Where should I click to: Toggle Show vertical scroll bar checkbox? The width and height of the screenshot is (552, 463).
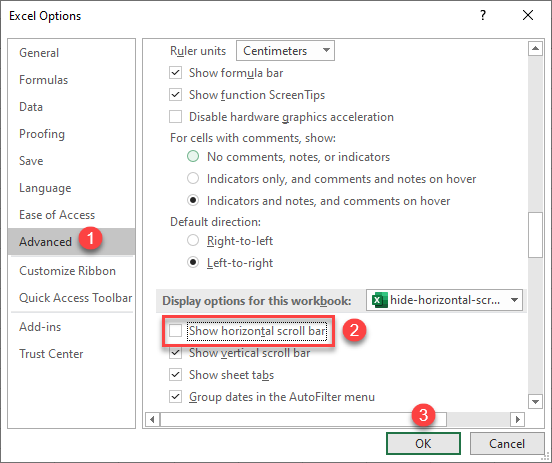[175, 353]
